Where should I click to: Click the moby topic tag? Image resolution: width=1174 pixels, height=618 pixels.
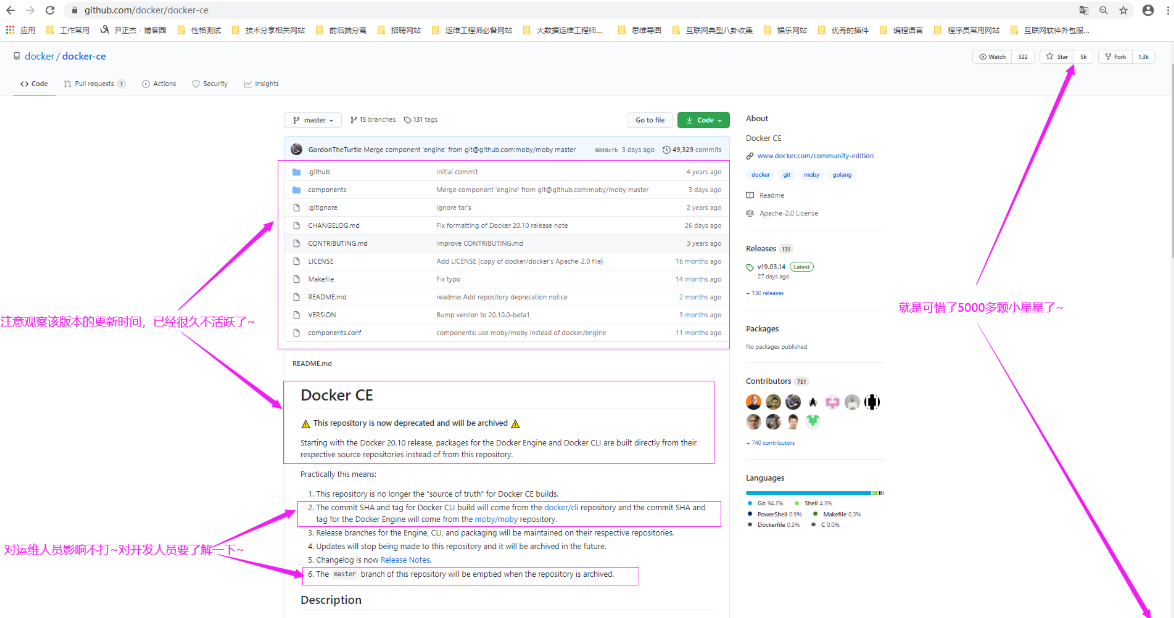coord(812,175)
